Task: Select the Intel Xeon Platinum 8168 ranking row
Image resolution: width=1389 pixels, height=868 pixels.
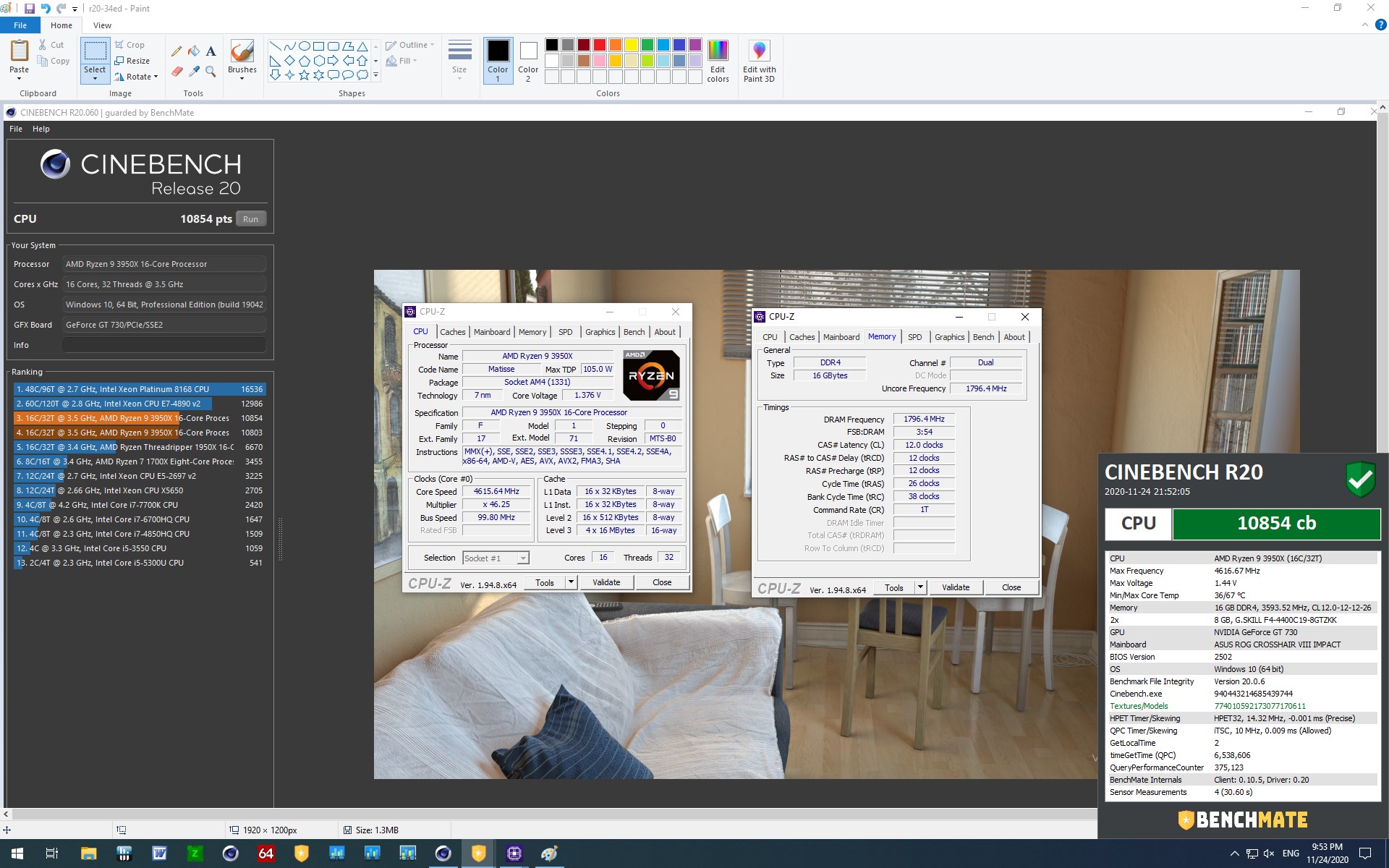Action: (140, 389)
